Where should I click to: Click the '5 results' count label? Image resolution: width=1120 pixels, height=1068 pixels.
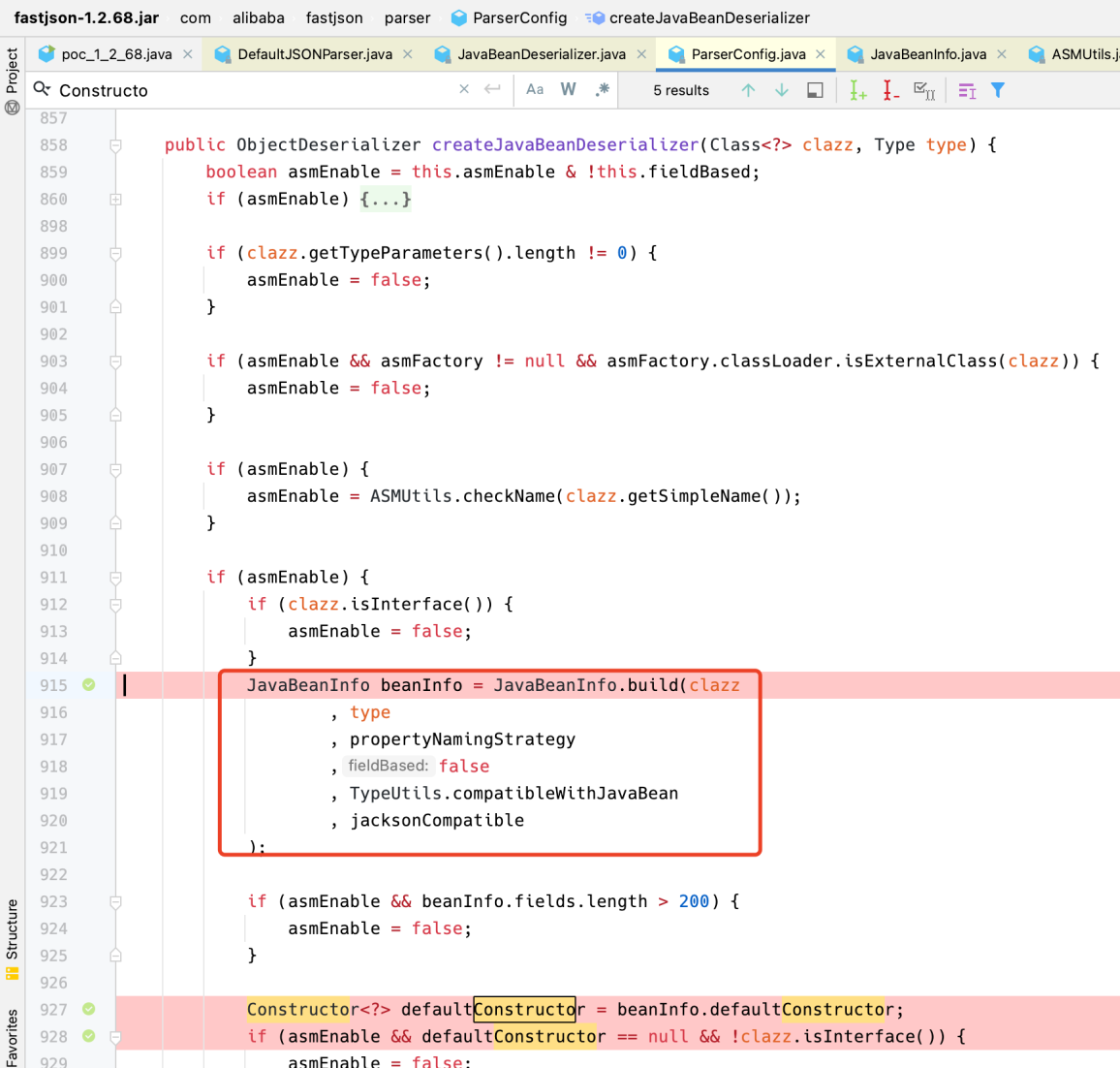[x=681, y=90]
